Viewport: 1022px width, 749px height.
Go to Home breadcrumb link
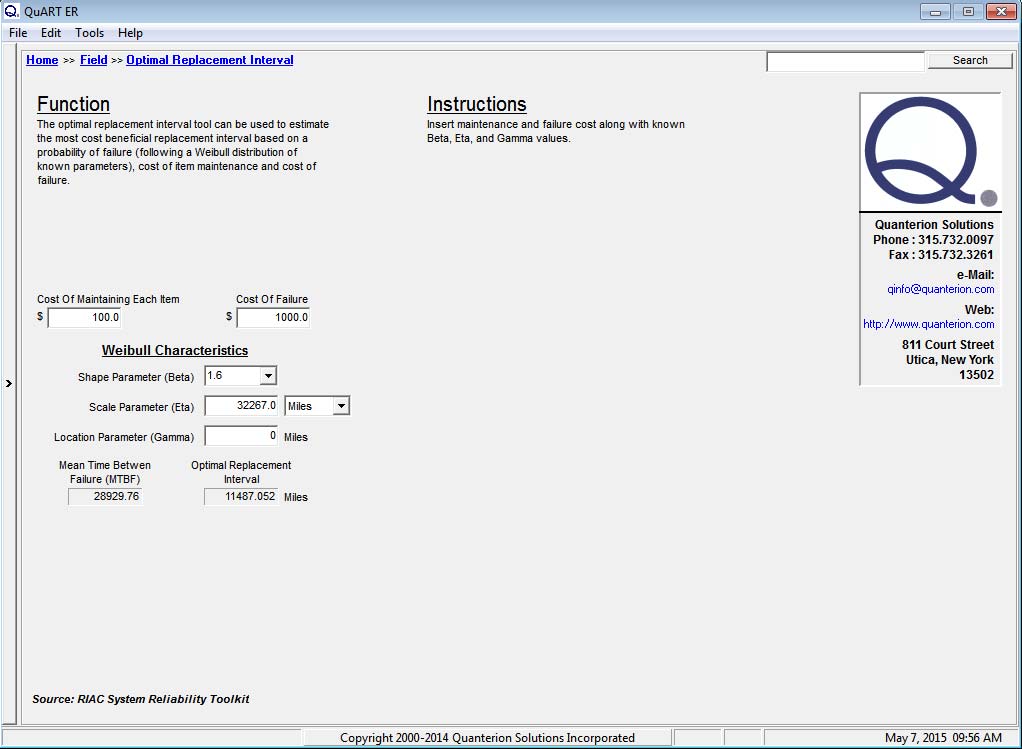[x=42, y=60]
